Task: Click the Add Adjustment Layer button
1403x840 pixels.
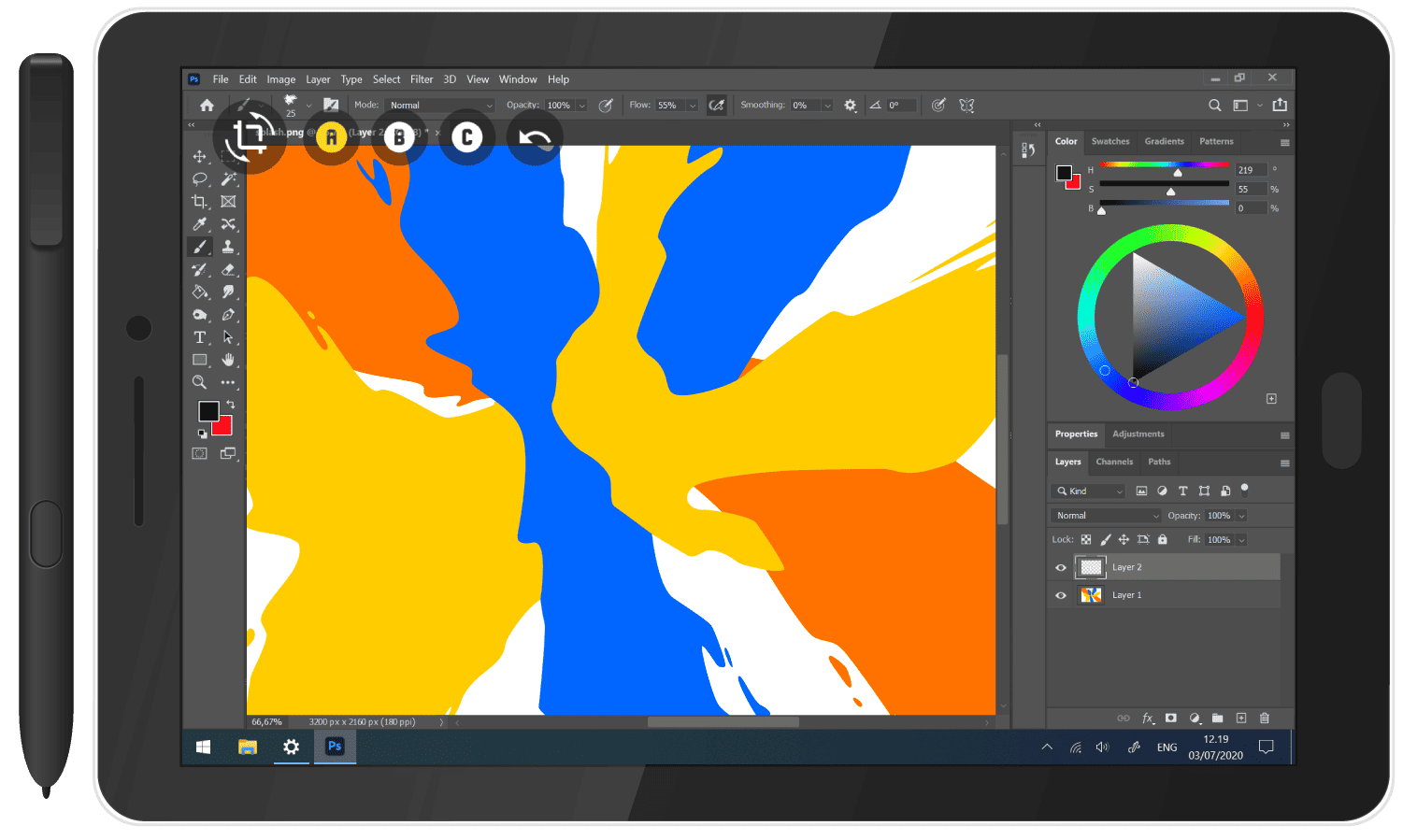Action: (x=1195, y=719)
